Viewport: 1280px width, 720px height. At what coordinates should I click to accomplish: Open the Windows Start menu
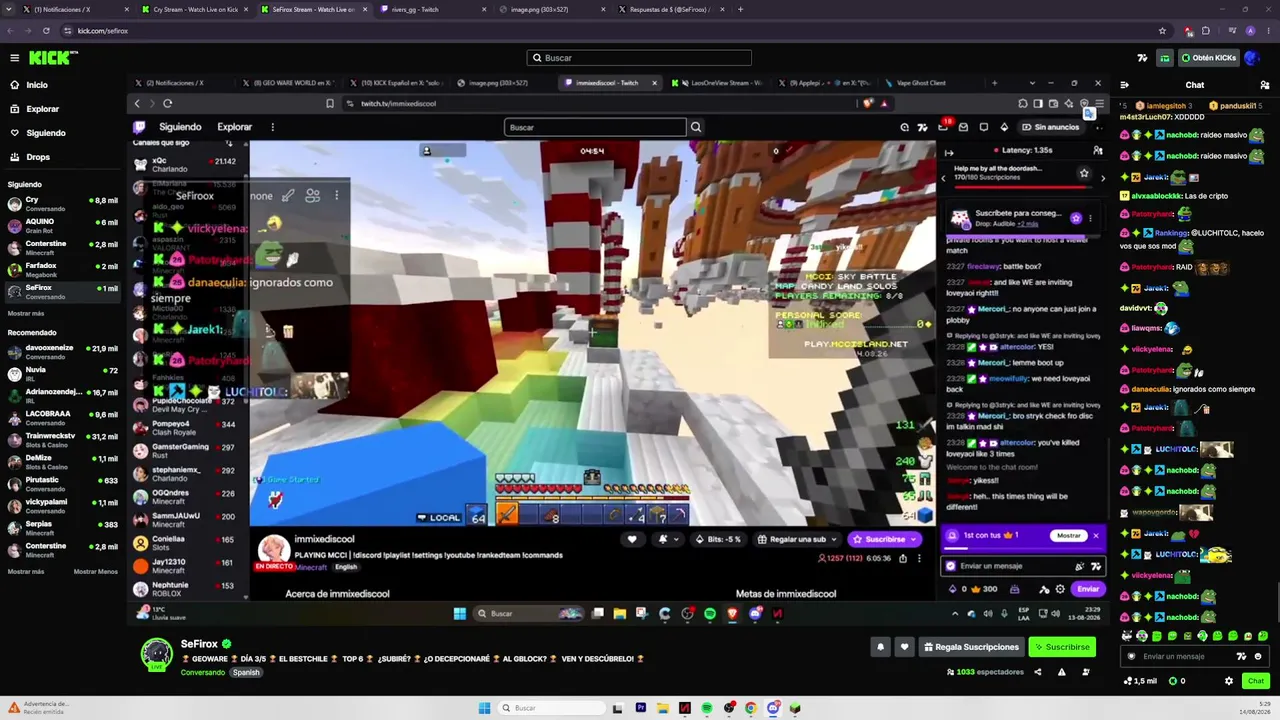[485, 708]
